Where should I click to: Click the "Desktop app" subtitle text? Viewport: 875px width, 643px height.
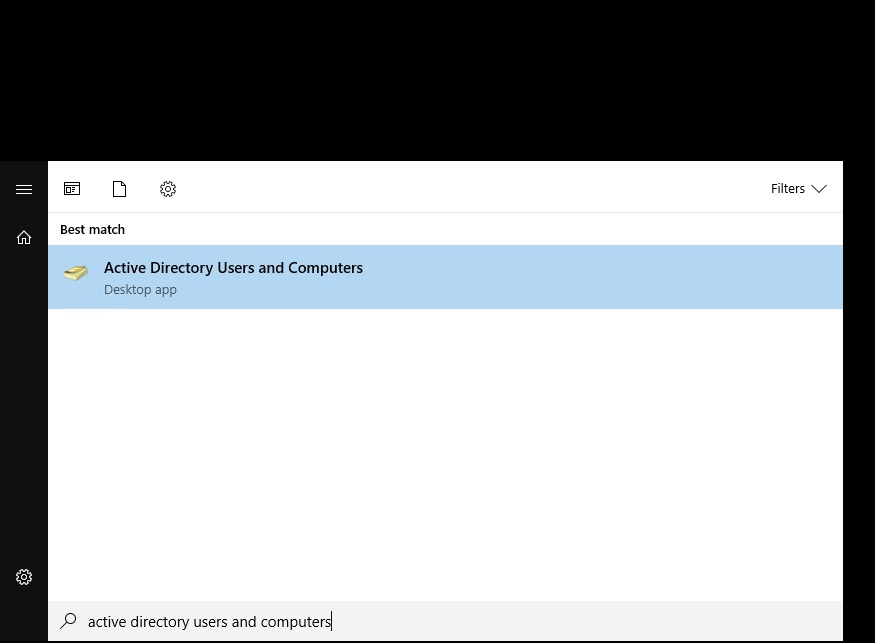(140, 290)
